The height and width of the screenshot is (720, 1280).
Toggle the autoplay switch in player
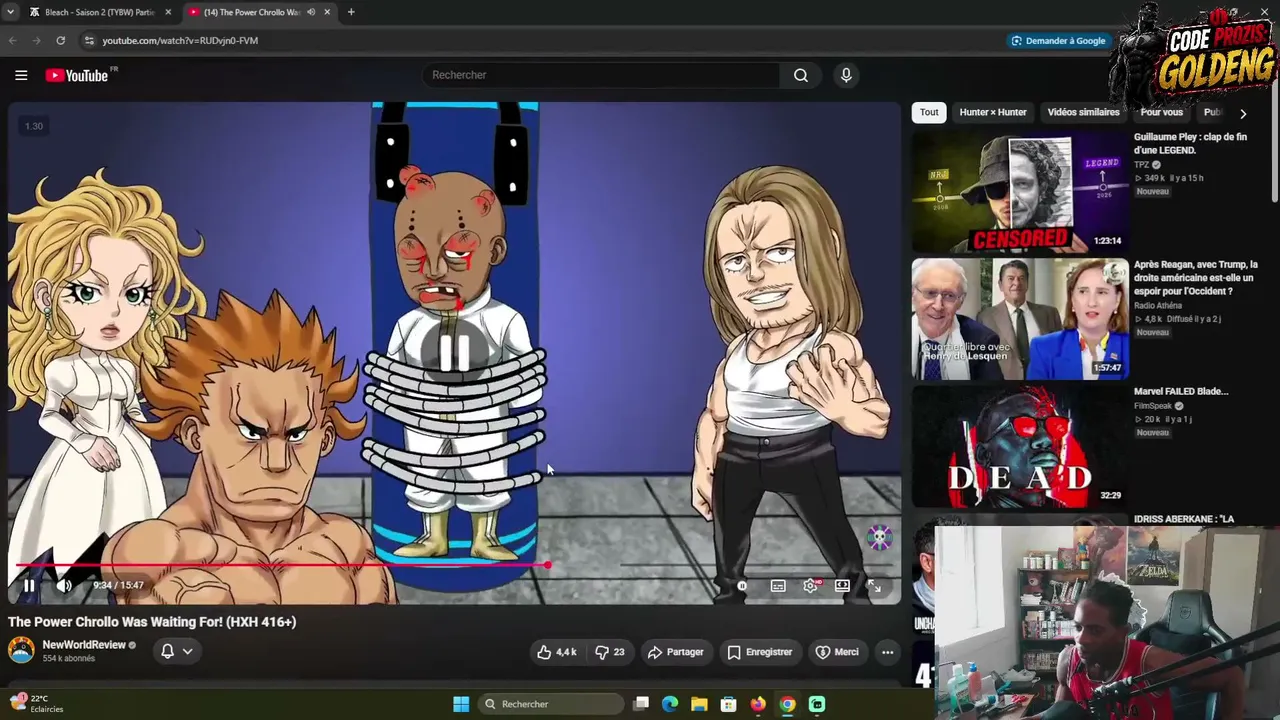pyautogui.click(x=741, y=586)
